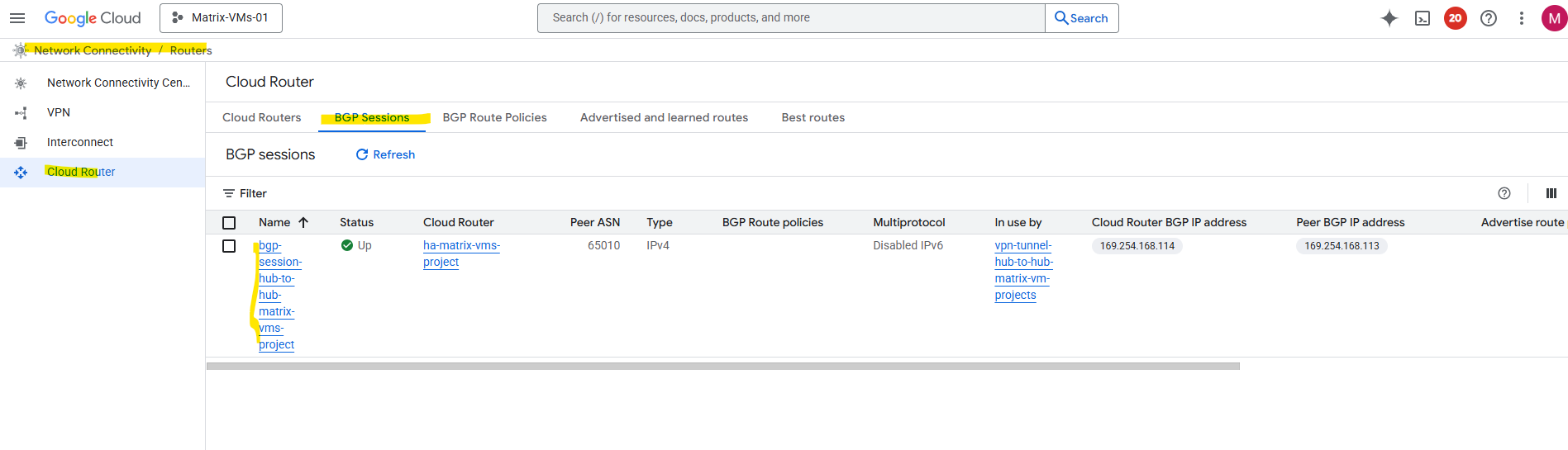Click the user account avatar M

pyautogui.click(x=1554, y=18)
